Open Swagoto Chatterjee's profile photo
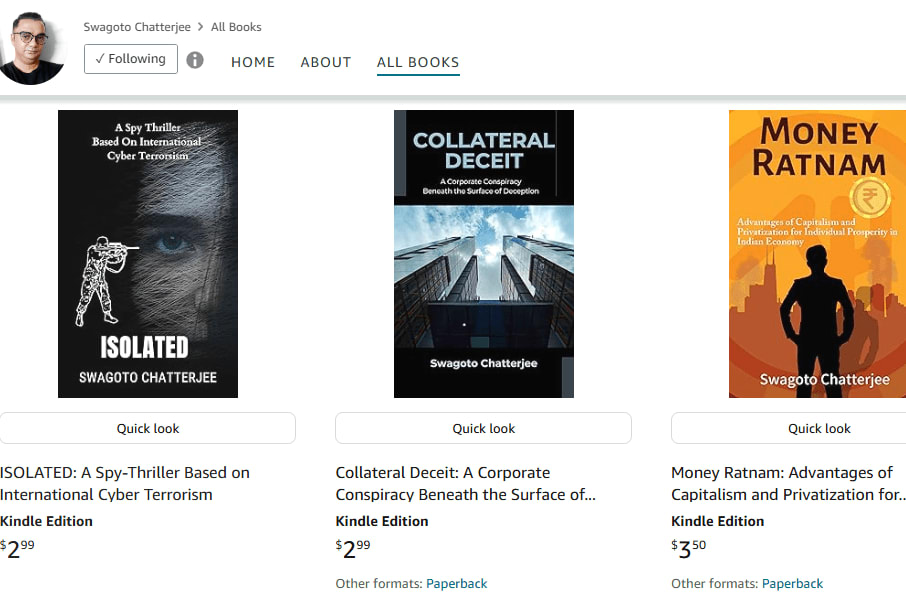906x604 pixels. tap(30, 47)
